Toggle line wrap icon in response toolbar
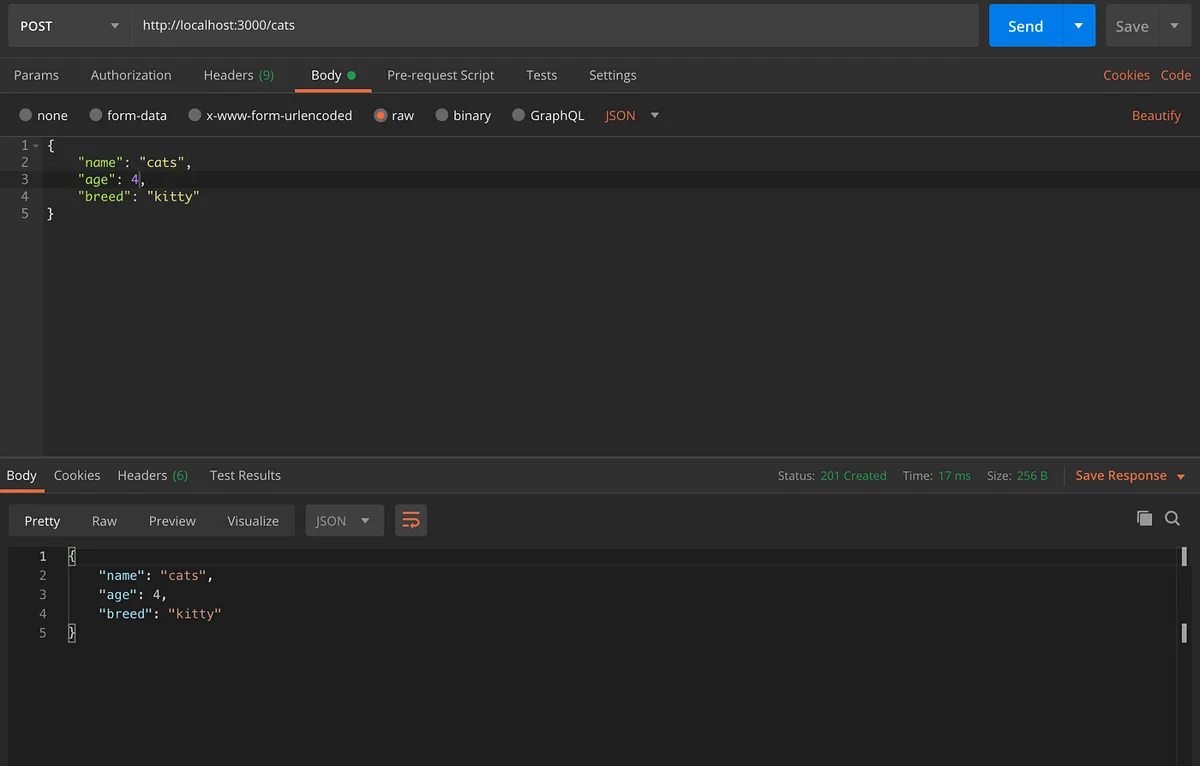The width and height of the screenshot is (1200, 766). coord(410,520)
